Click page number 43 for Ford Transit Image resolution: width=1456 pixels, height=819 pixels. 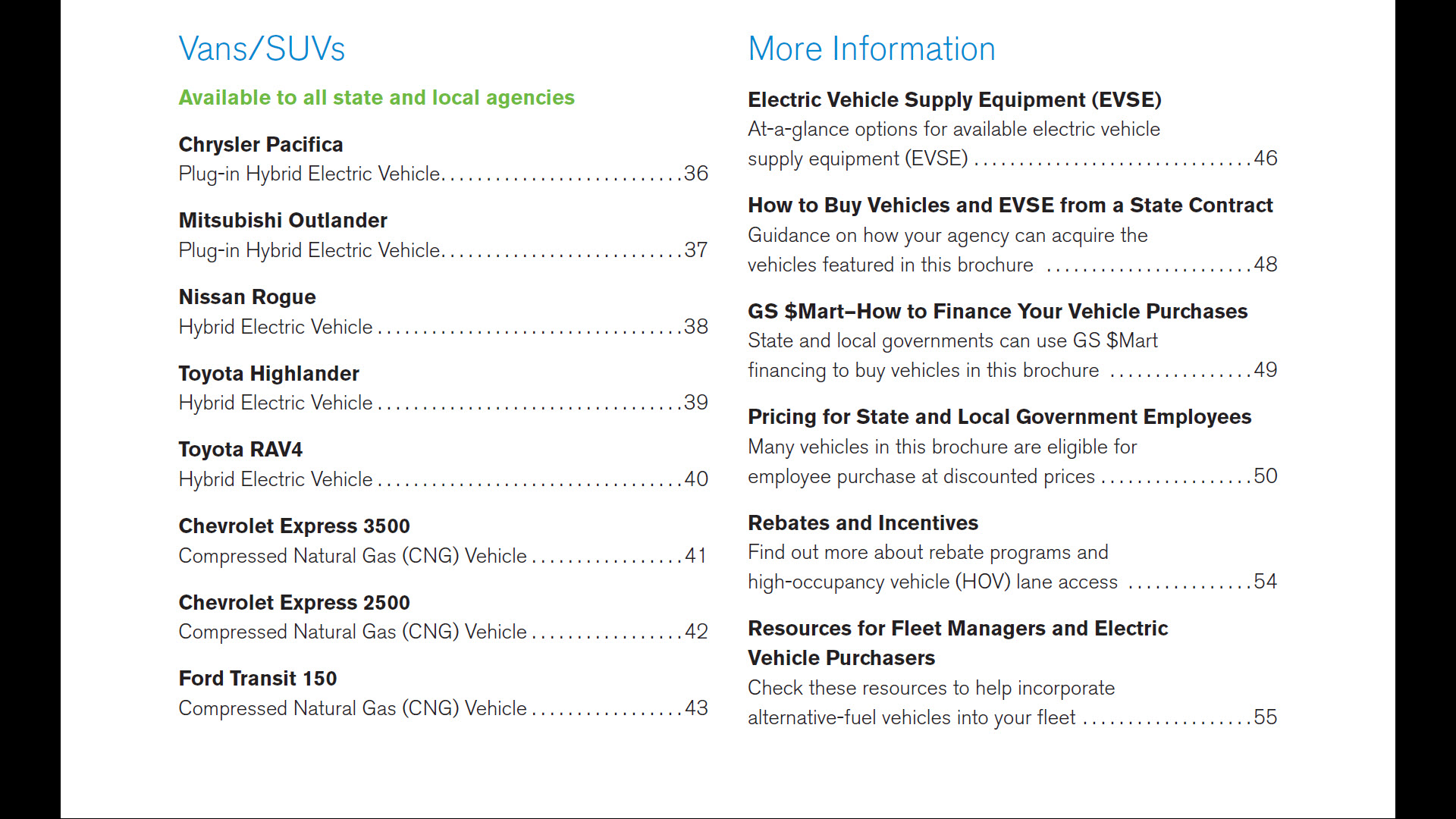pos(696,708)
